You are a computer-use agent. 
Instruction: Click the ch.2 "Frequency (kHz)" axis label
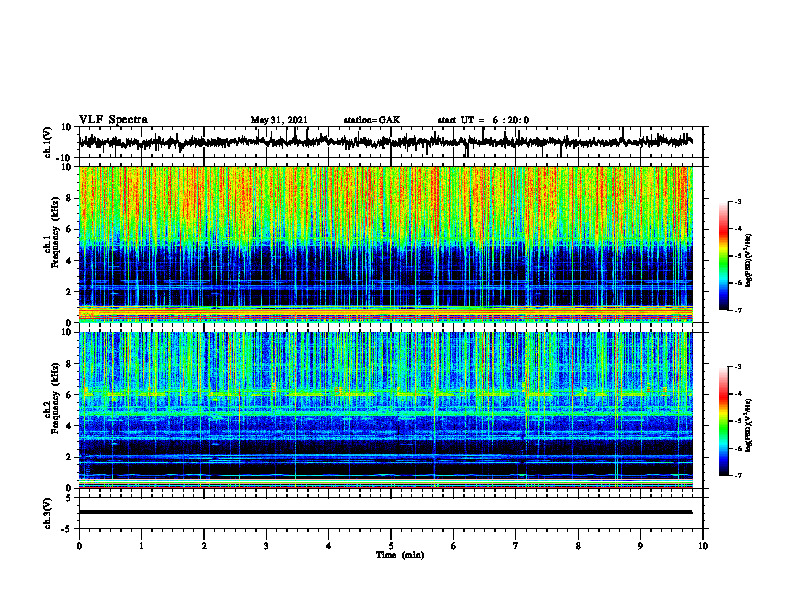click(x=56, y=398)
